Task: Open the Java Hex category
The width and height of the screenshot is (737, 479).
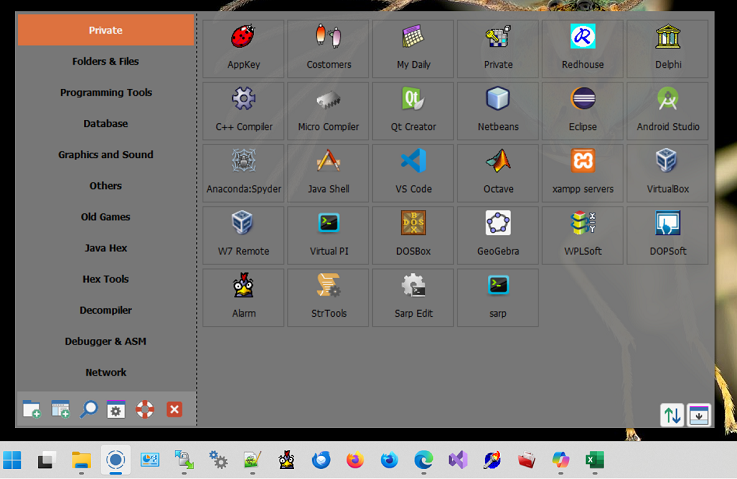Action: click(106, 248)
